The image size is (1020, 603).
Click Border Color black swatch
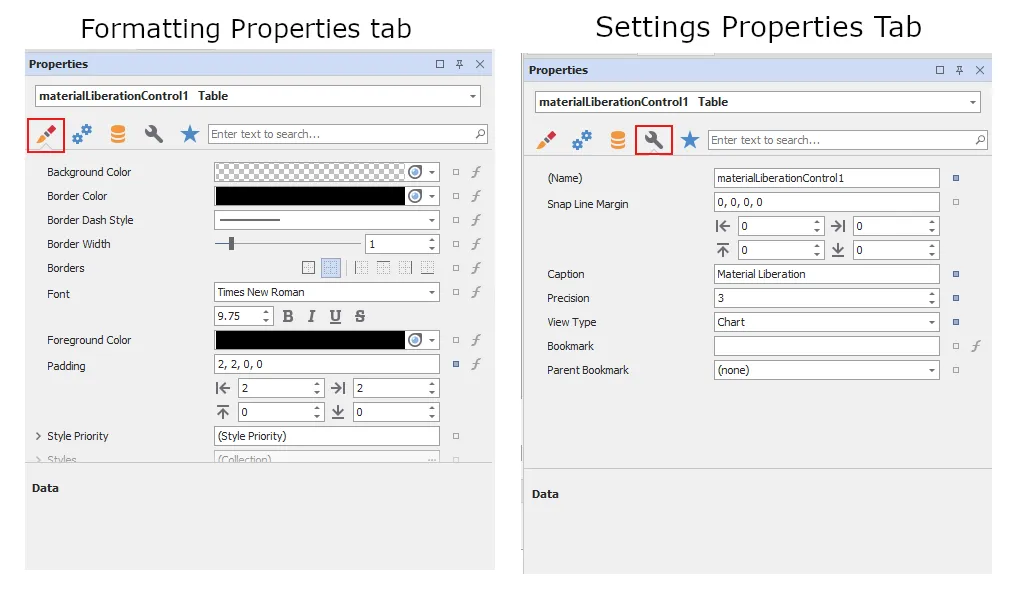(310, 196)
